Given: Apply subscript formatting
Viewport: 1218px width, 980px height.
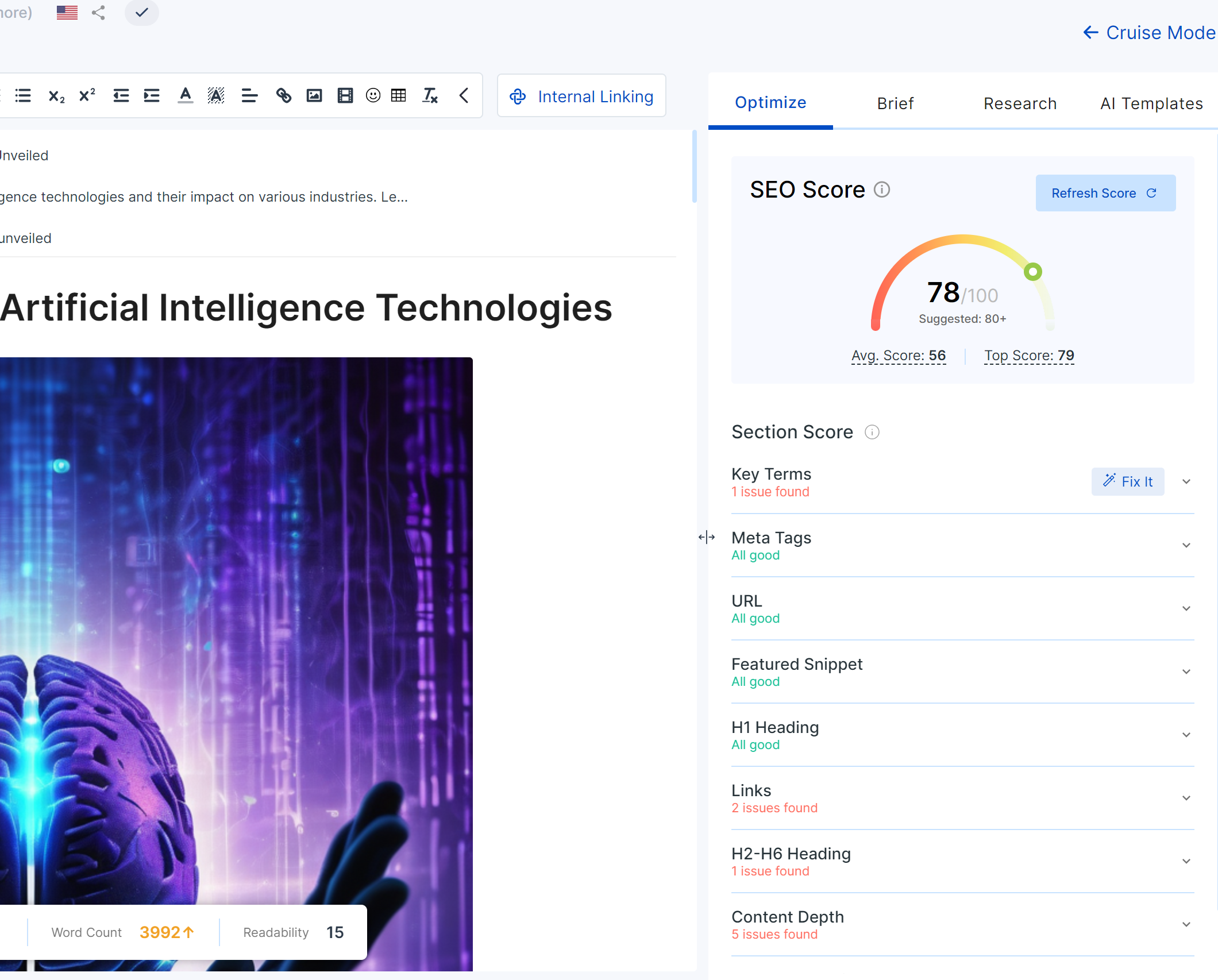Looking at the screenshot, I should 56,96.
